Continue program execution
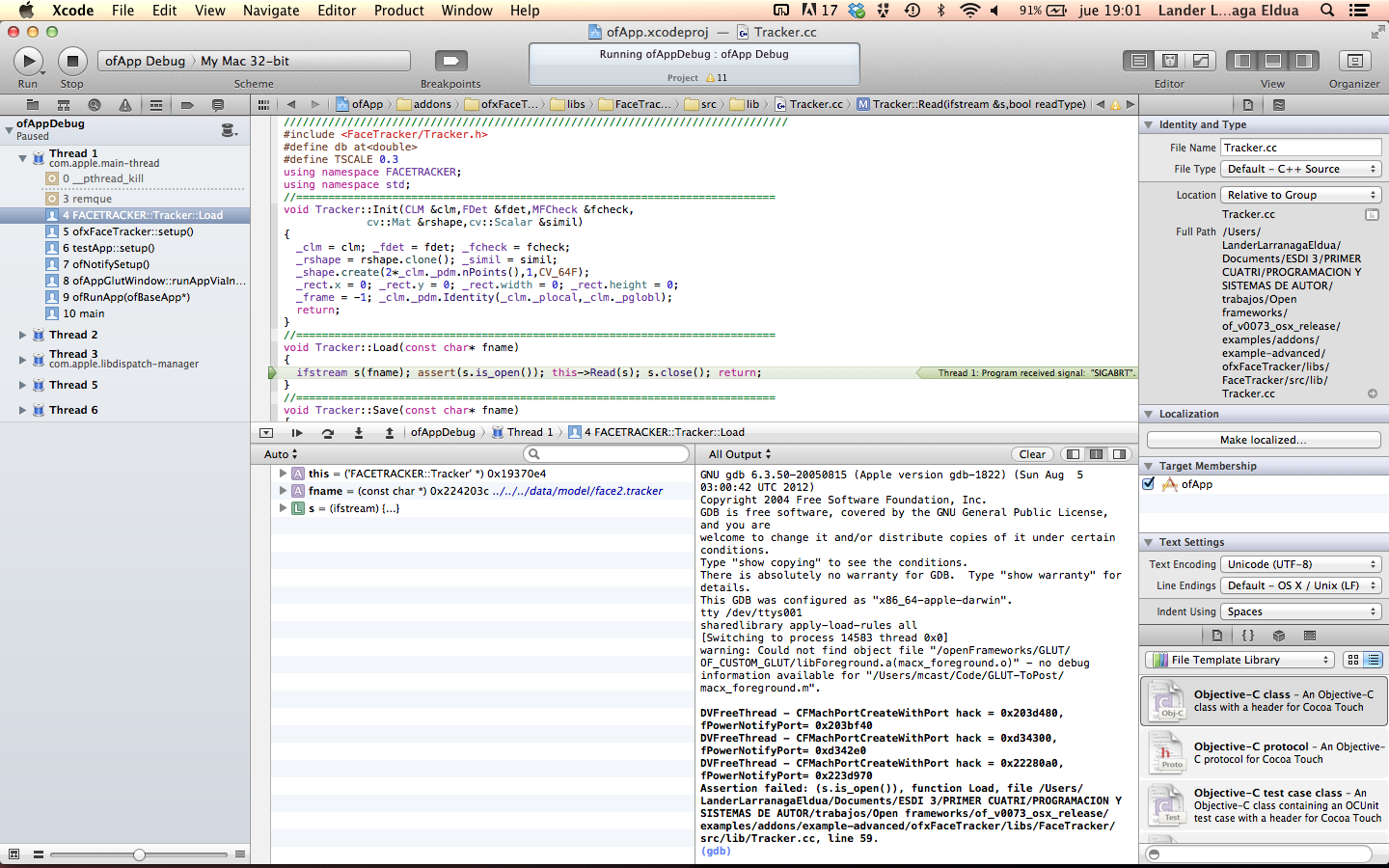 [x=297, y=433]
